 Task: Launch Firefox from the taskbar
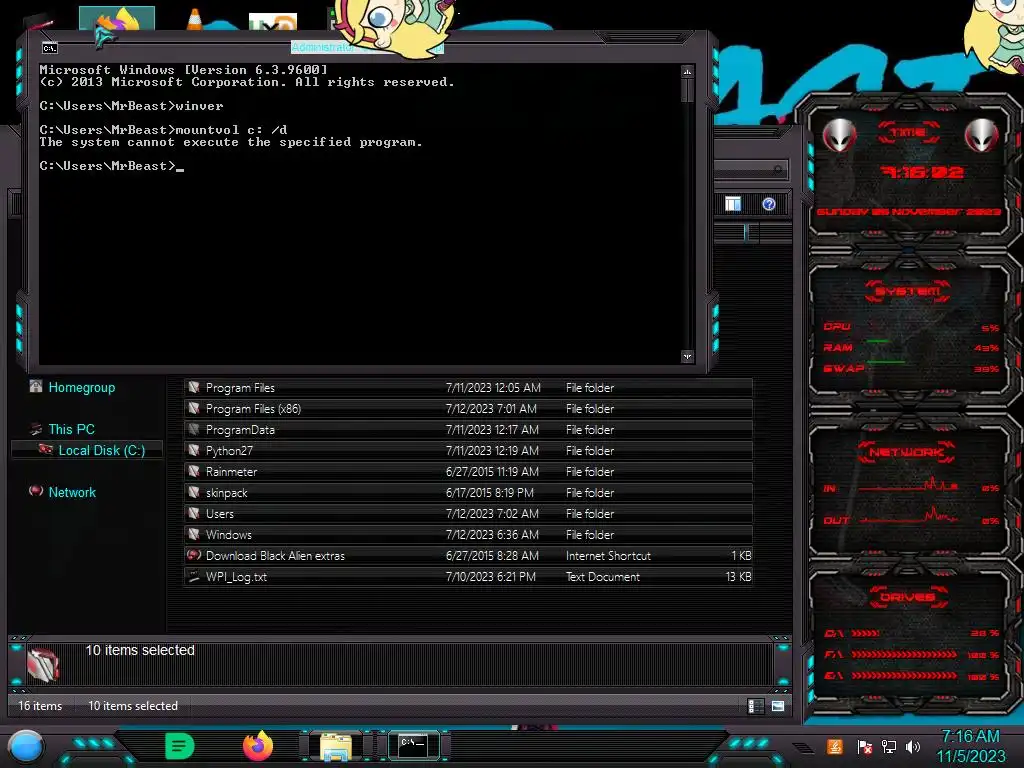tap(257, 745)
